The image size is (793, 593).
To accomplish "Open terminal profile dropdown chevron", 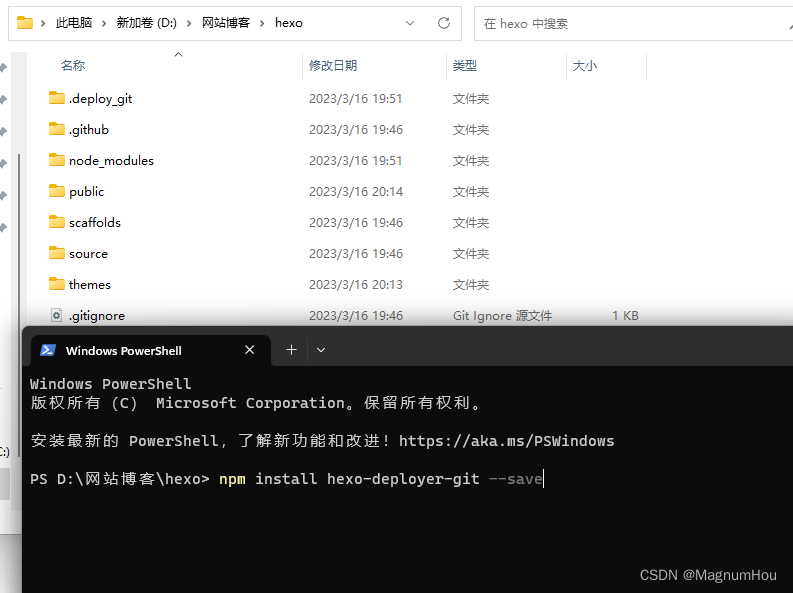I will [x=321, y=350].
